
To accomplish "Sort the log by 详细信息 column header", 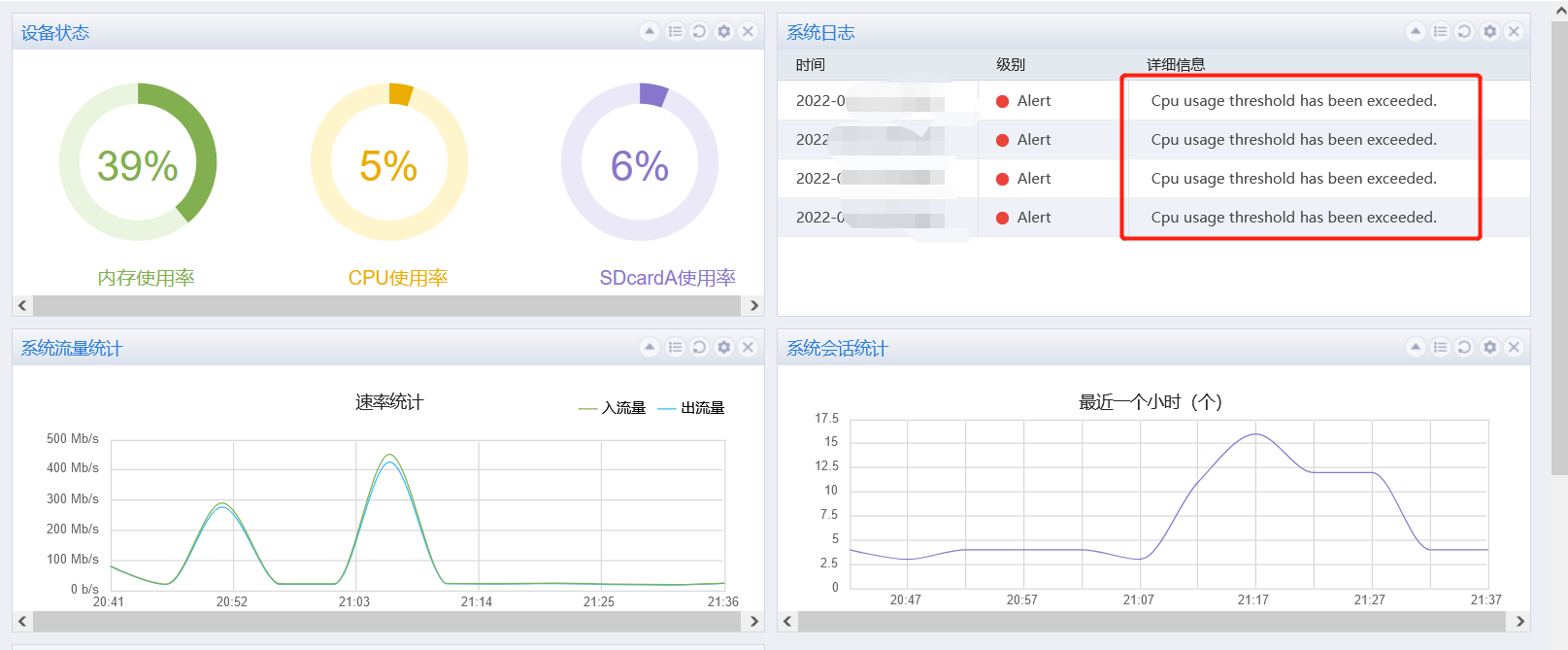I will (x=1176, y=65).
